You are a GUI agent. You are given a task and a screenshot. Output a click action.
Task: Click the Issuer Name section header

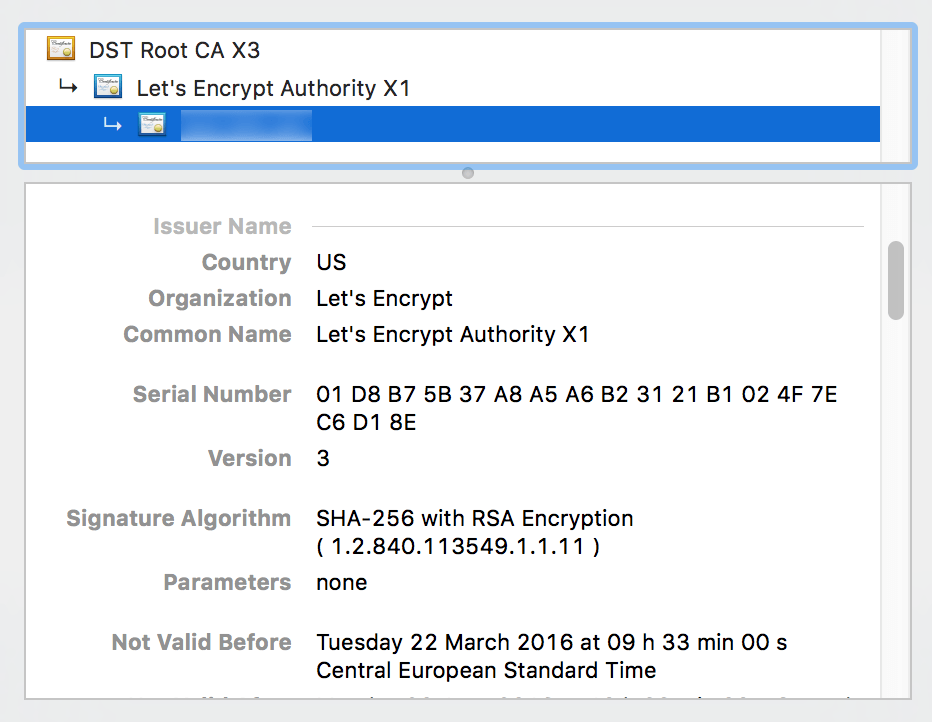(x=222, y=226)
